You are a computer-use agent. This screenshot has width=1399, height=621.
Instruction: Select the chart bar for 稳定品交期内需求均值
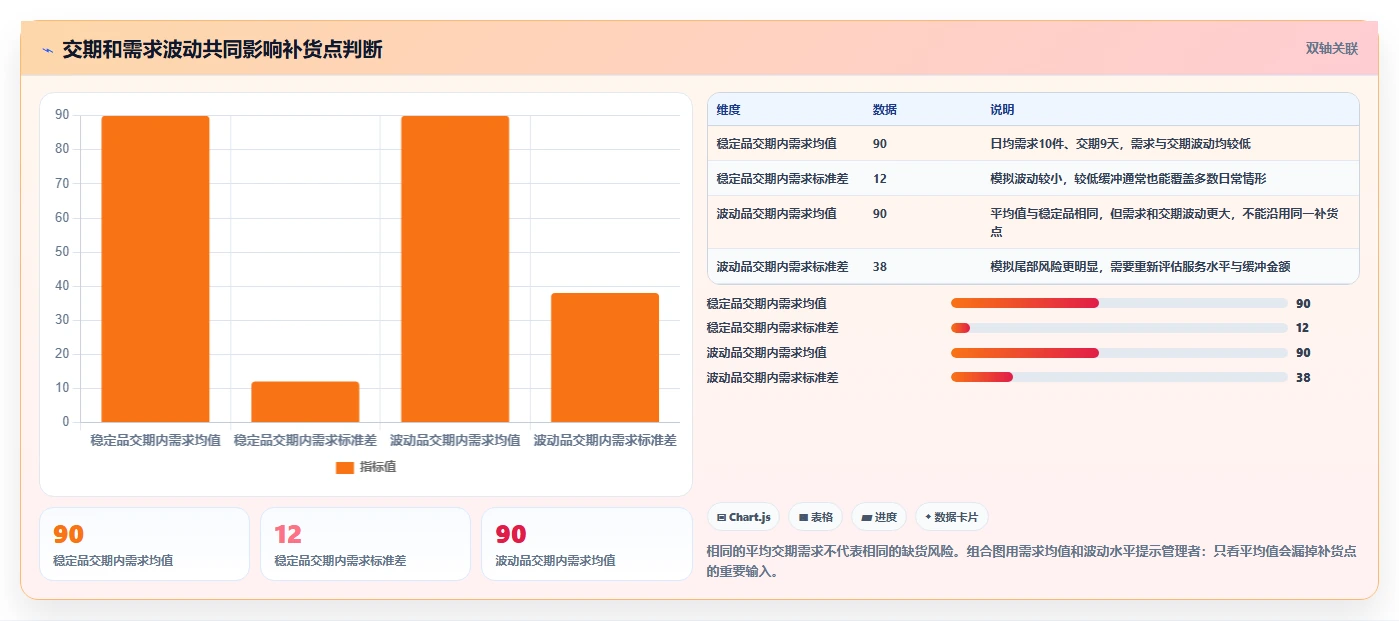155,269
